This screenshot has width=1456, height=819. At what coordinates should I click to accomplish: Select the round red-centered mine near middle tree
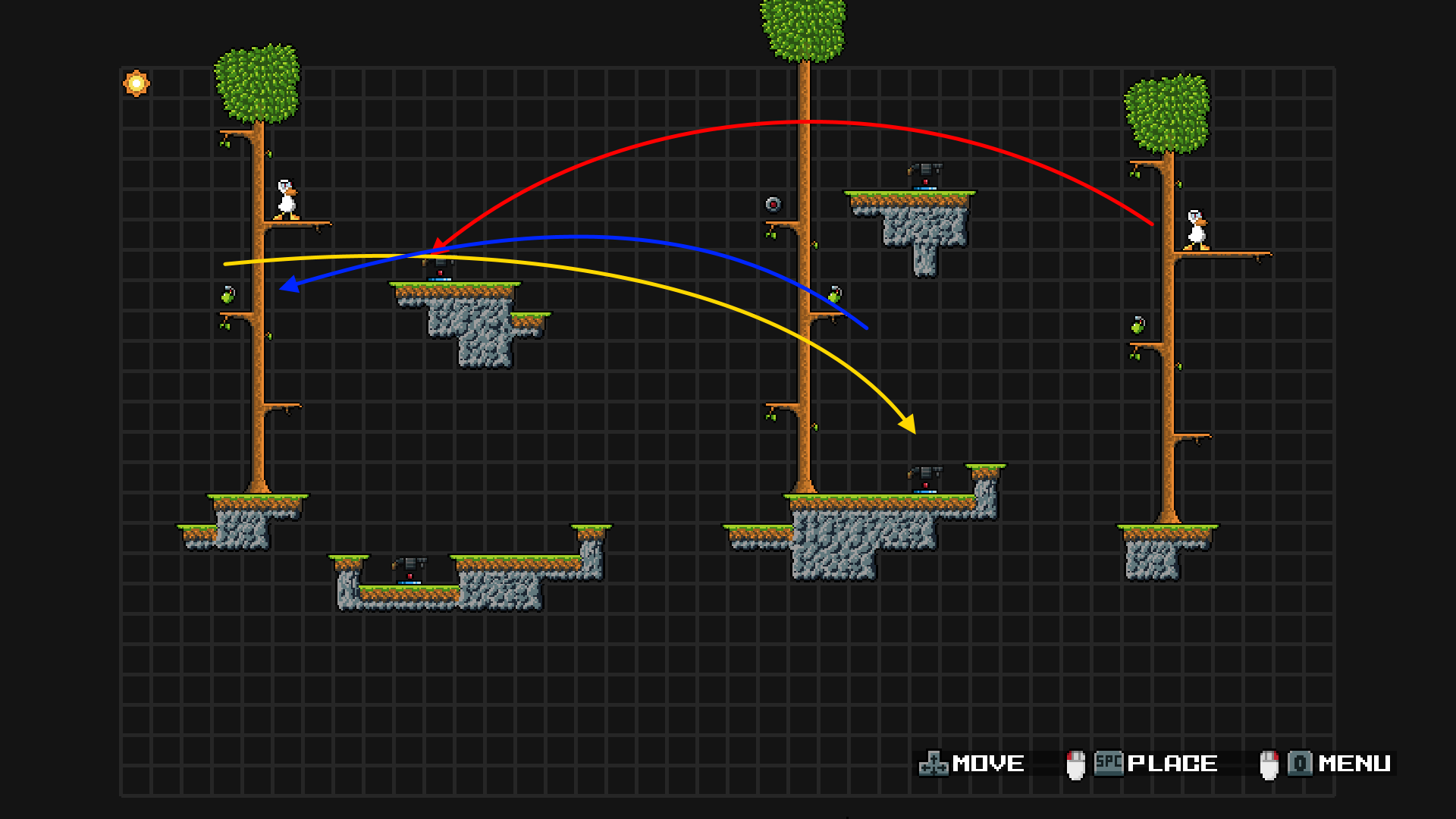click(773, 204)
